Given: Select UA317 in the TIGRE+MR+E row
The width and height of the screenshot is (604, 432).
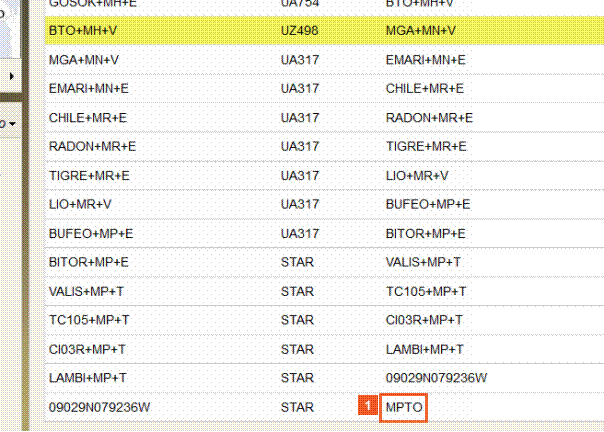Looking at the screenshot, I should click(x=300, y=175).
